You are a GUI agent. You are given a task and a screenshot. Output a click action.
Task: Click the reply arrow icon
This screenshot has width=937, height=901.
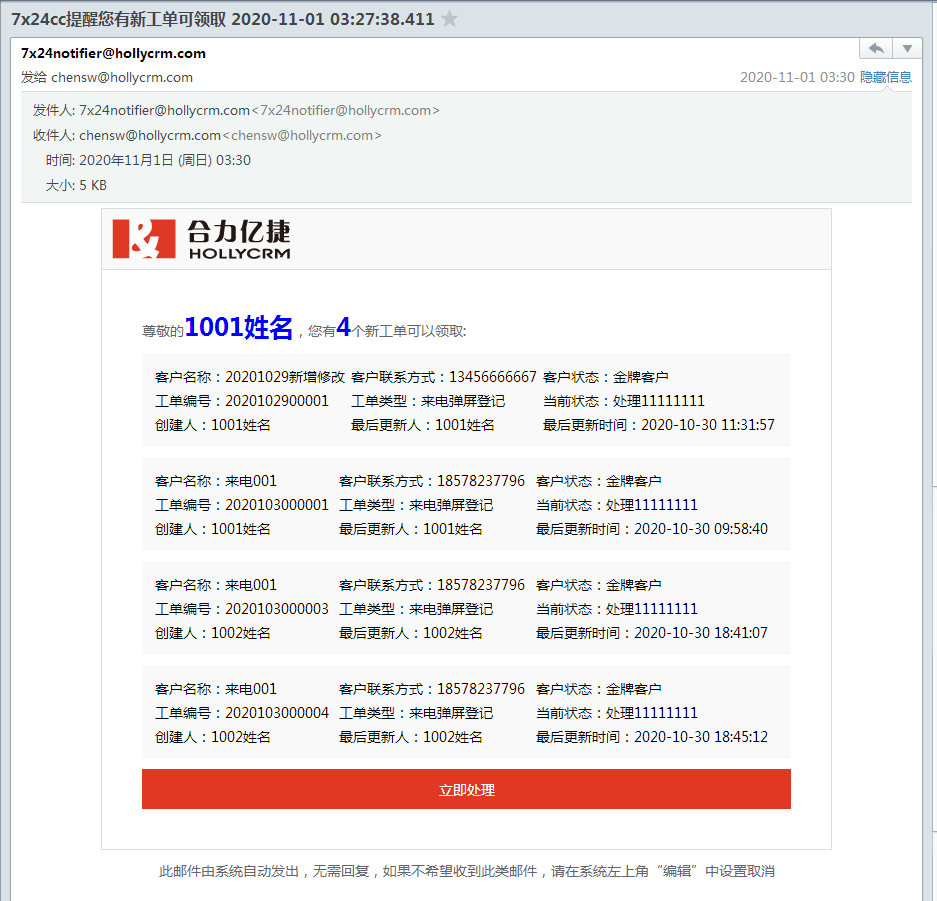coord(875,49)
